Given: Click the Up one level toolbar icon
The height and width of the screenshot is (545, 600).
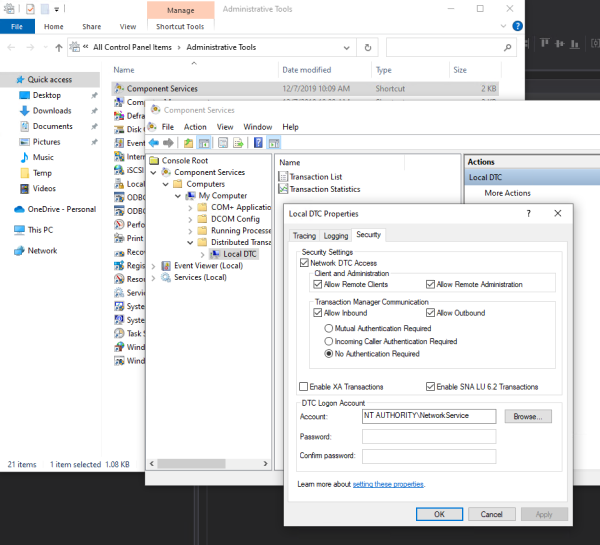Looking at the screenshot, I should coord(187,142).
